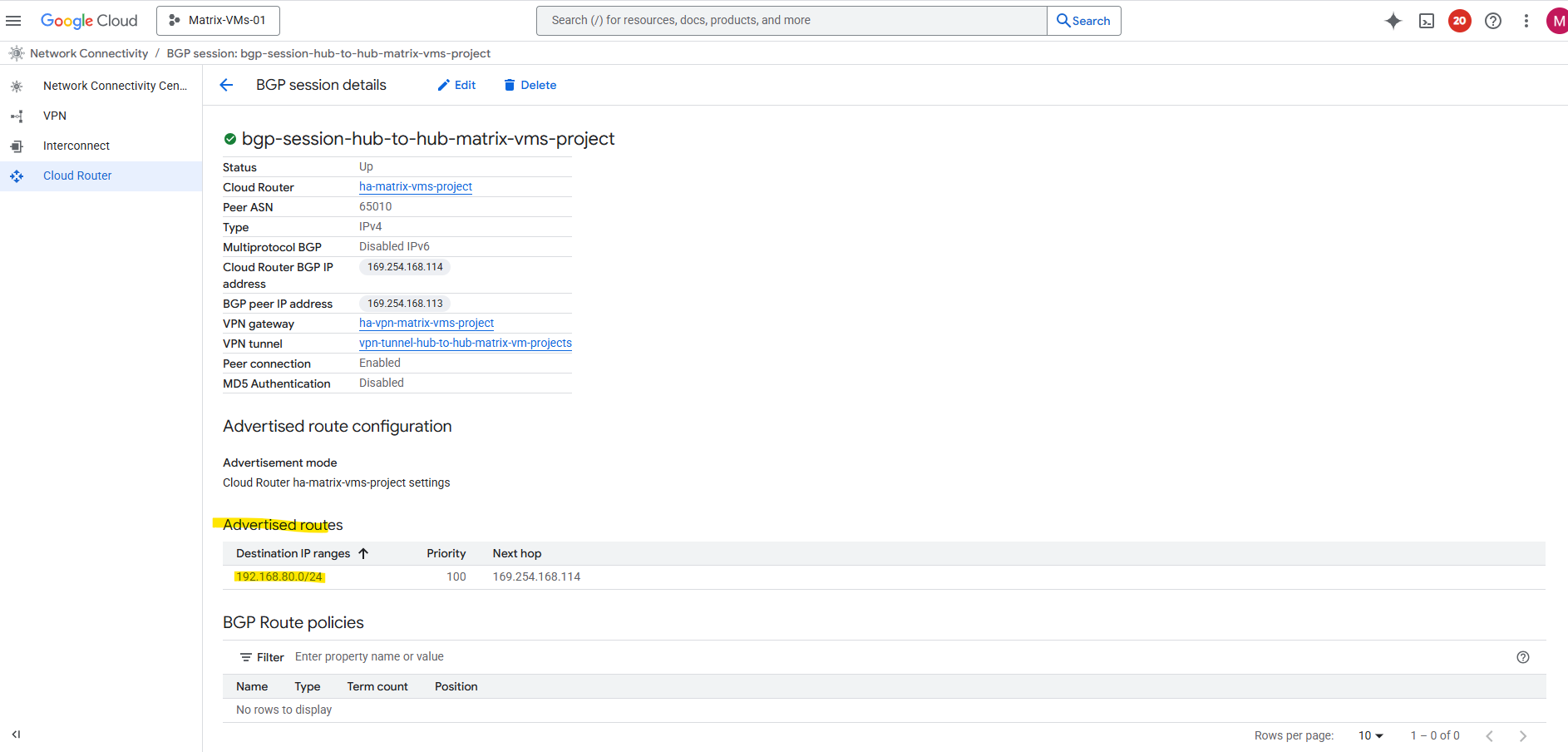The width and height of the screenshot is (1568, 752).
Task: Click the MD5 Authentication value Disabled
Action: [382, 383]
